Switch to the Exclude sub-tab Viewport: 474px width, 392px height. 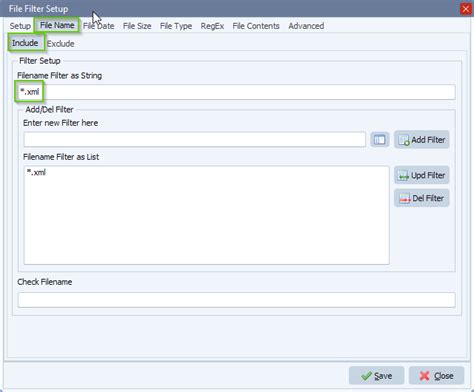(60, 44)
